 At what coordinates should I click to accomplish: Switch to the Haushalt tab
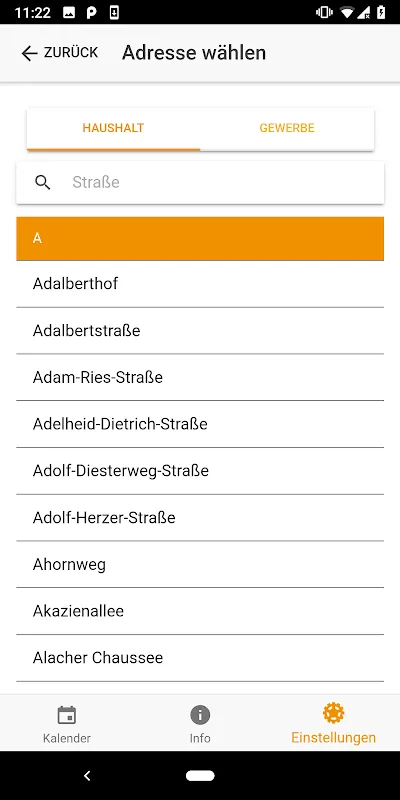113,129
